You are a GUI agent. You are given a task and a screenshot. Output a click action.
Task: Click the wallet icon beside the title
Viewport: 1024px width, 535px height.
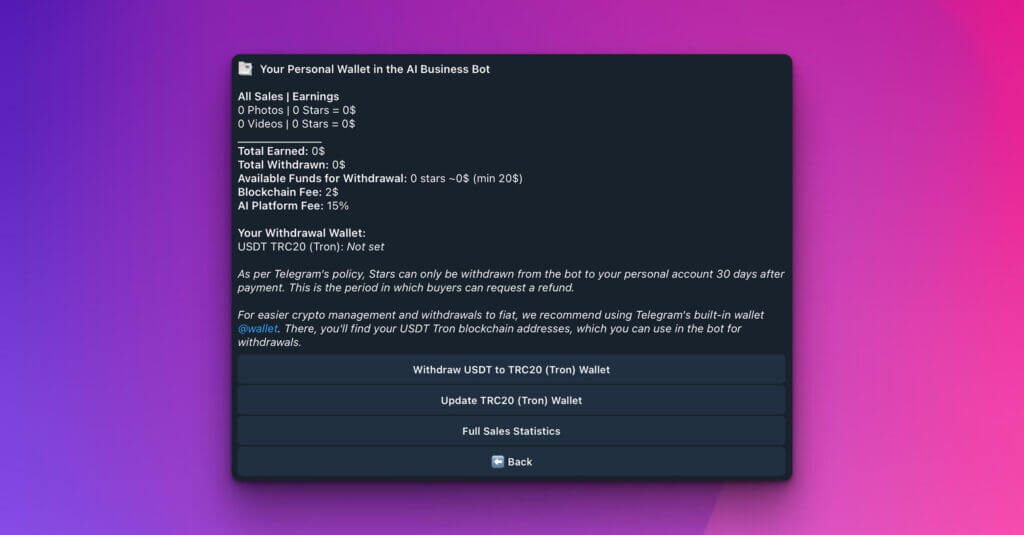click(x=245, y=69)
